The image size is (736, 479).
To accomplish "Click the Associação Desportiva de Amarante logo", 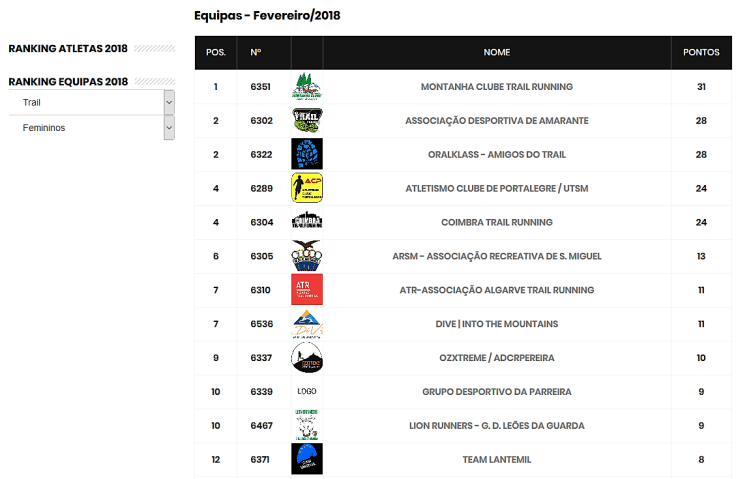I will pyautogui.click(x=307, y=120).
